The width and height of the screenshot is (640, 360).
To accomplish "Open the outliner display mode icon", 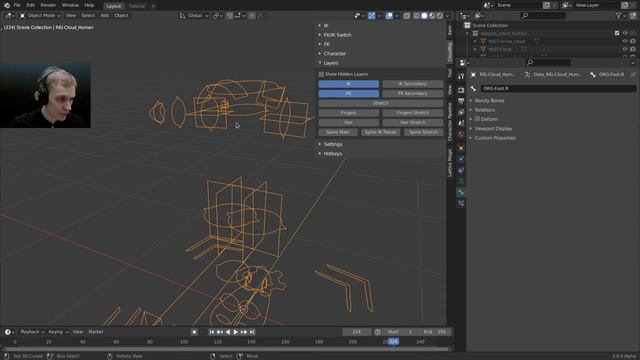I will coord(480,16).
